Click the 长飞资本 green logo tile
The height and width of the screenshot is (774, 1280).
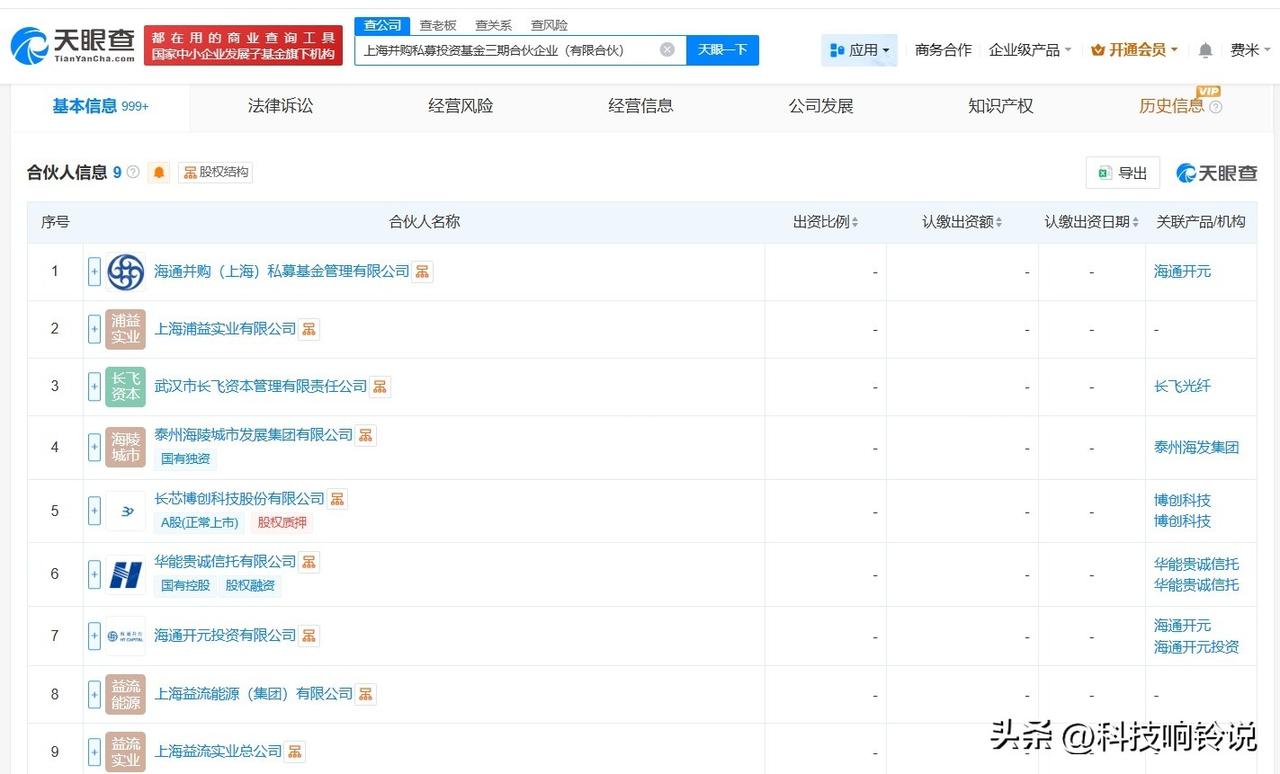(x=126, y=386)
